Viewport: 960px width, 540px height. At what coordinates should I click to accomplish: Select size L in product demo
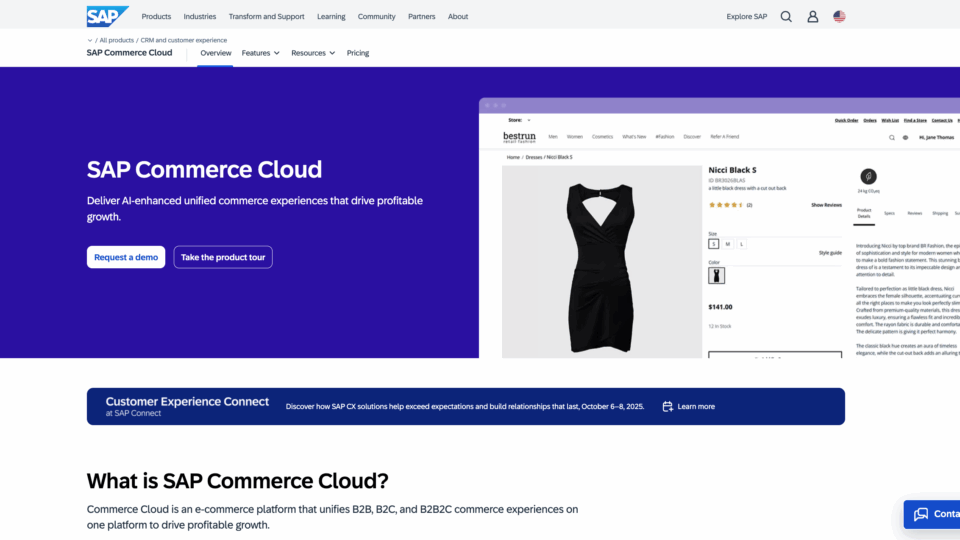pyautogui.click(x=741, y=244)
